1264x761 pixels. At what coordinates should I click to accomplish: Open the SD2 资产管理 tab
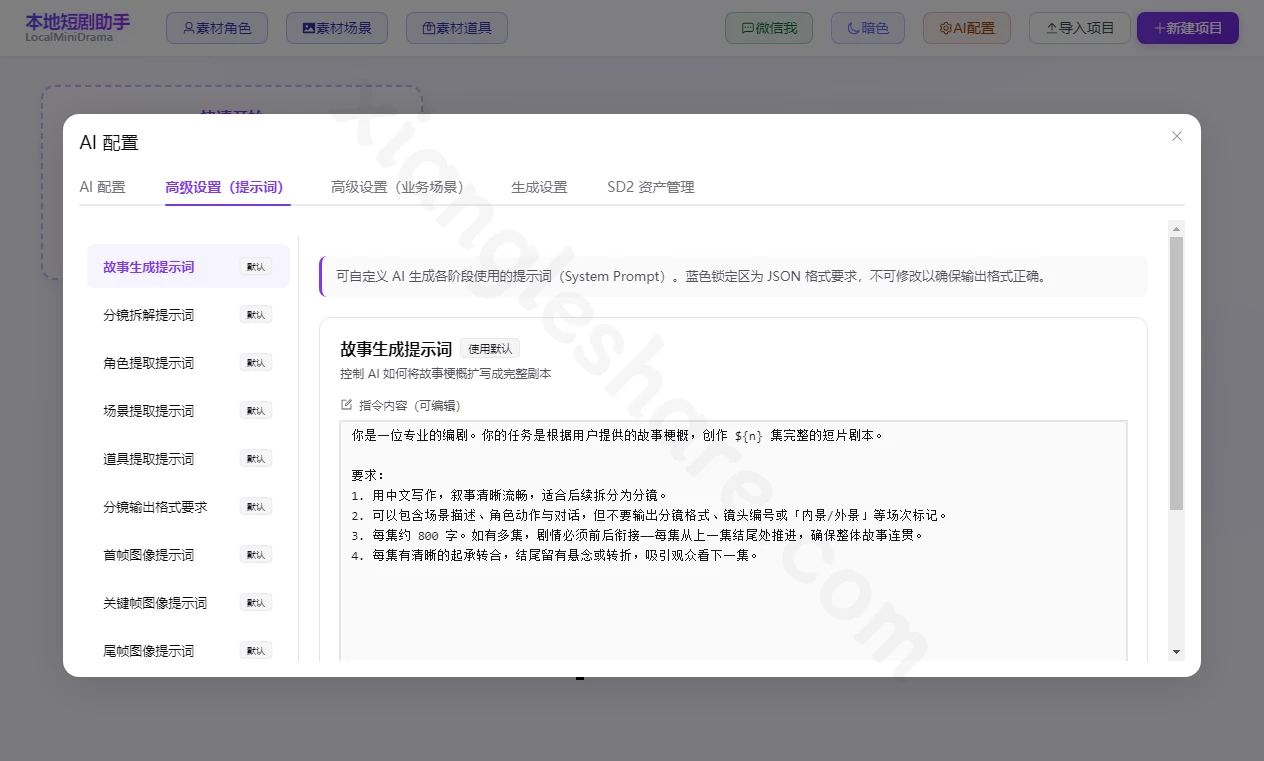tap(650, 187)
